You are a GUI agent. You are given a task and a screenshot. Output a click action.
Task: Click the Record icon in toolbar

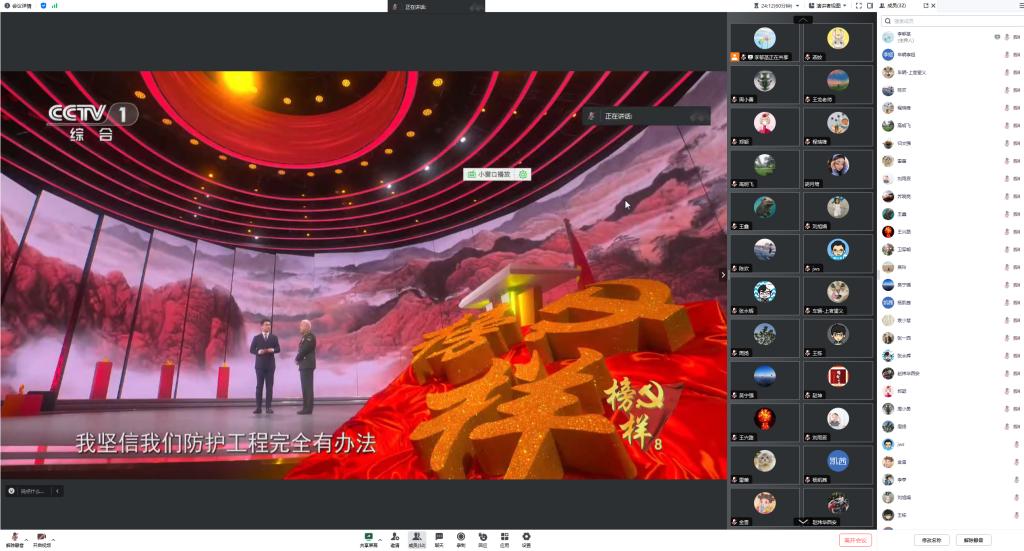click(x=461, y=538)
